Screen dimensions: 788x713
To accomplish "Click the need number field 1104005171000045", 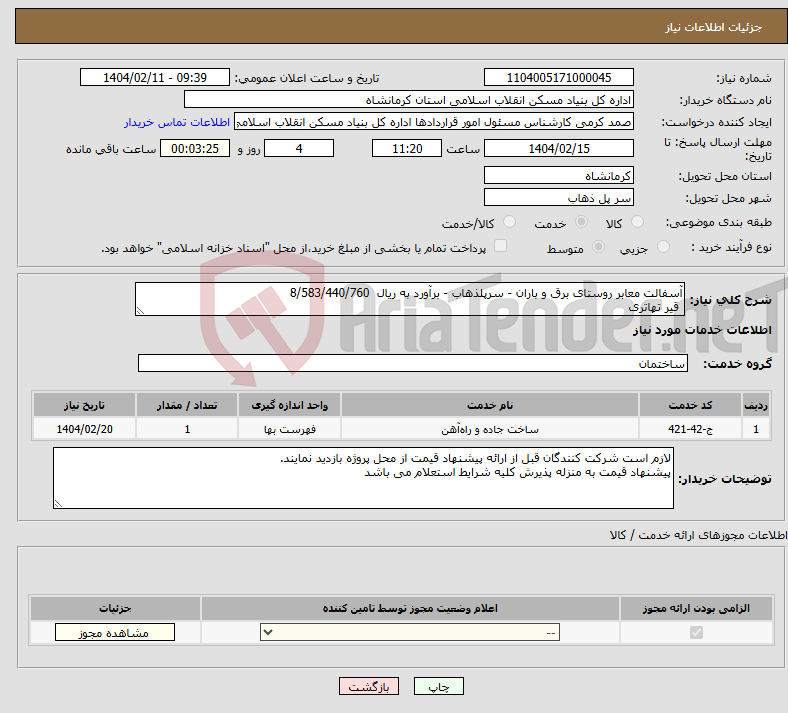I will click(558, 77).
